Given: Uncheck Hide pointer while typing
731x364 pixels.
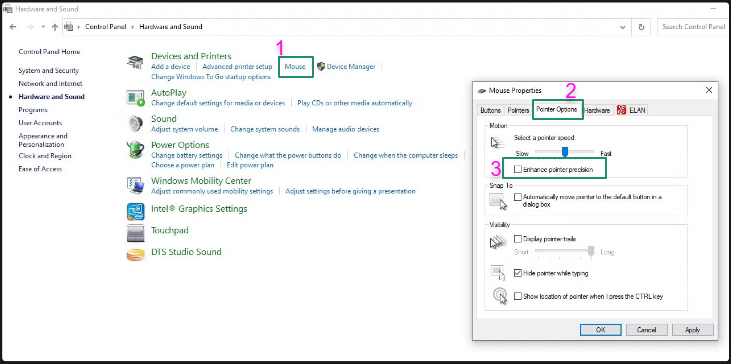Looking at the screenshot, I should click(517, 273).
